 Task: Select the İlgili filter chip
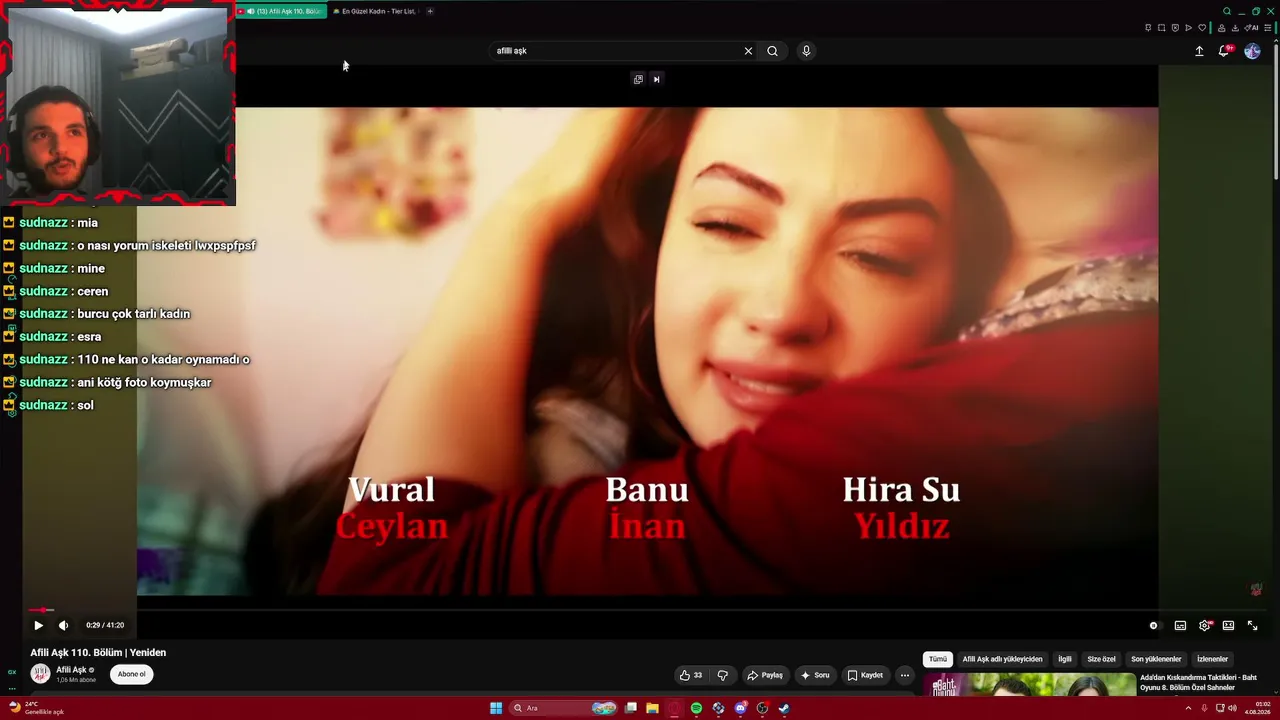click(1065, 659)
